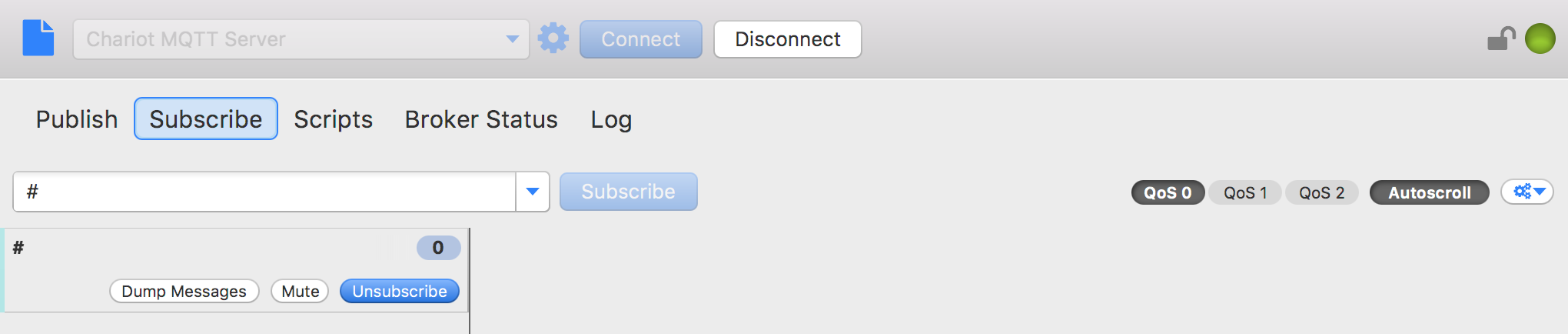Open the Broker Status tab
Screen dimensions: 1568x334
[x=481, y=119]
